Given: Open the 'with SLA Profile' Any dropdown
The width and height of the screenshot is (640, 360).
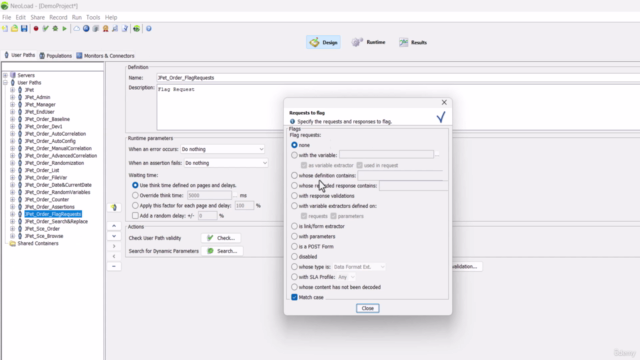Looking at the screenshot, I should 346,277.
